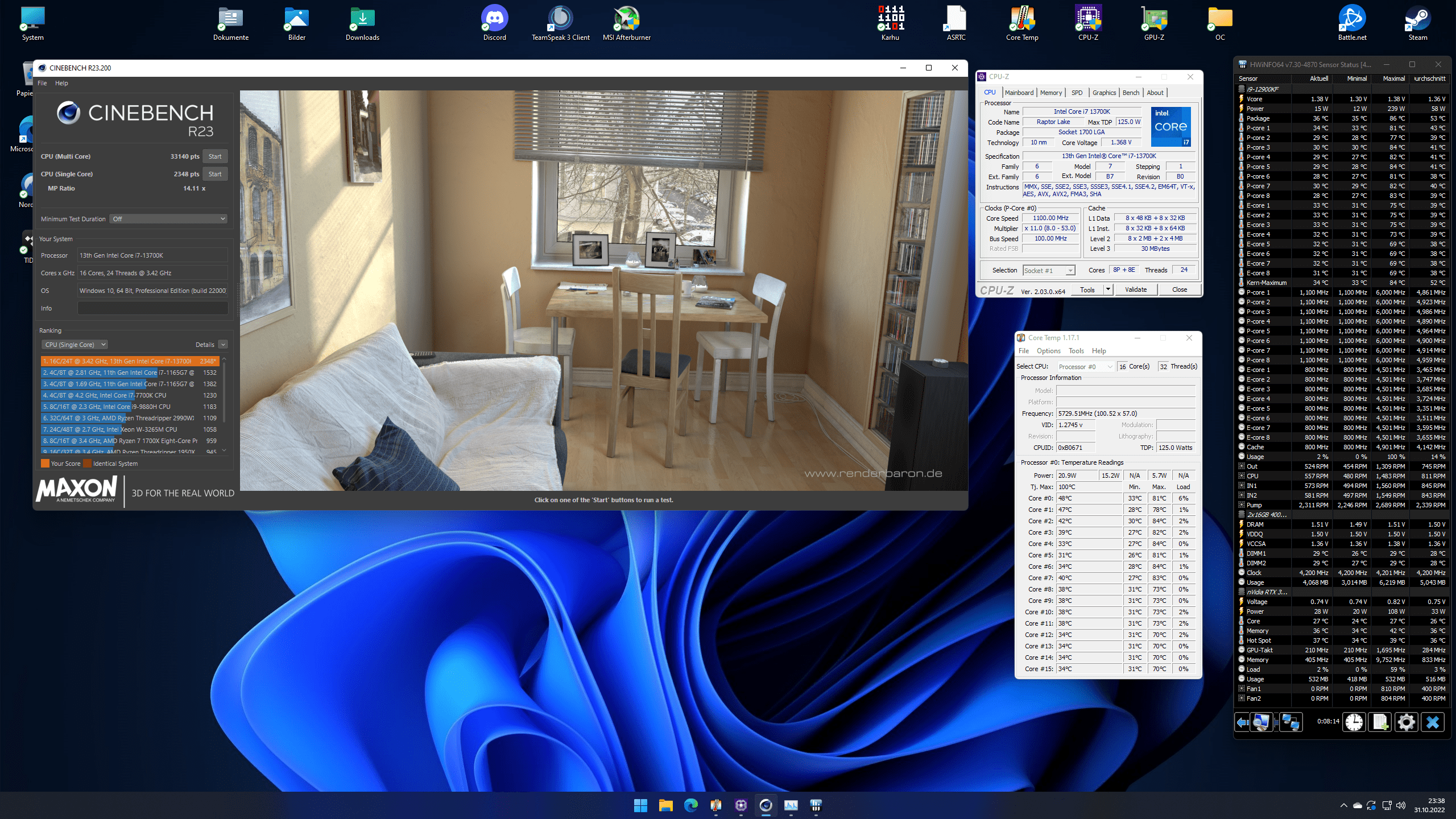The image size is (1456, 819).
Task: Open Graphics tab in CPU-Z
Action: tap(1104, 93)
